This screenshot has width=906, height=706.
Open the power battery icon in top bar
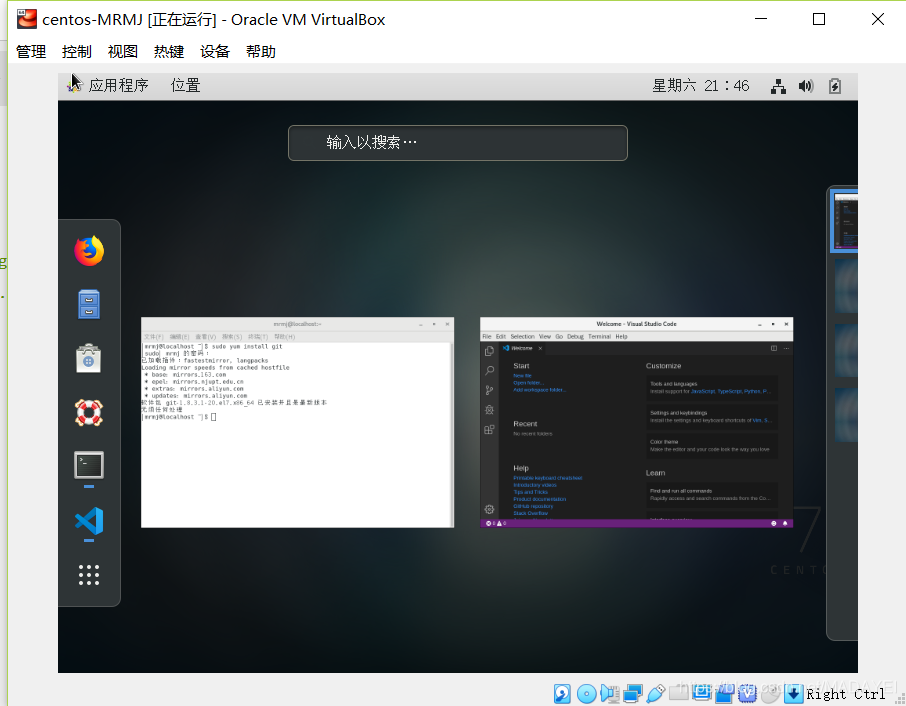(835, 86)
